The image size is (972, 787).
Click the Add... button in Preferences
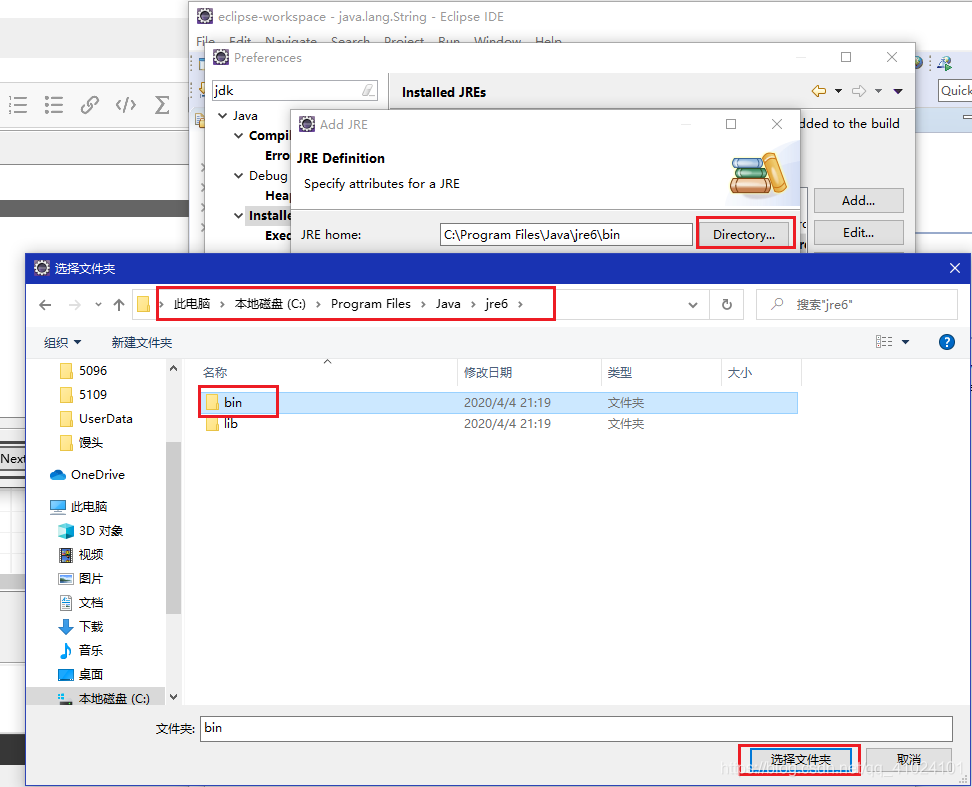click(x=859, y=200)
